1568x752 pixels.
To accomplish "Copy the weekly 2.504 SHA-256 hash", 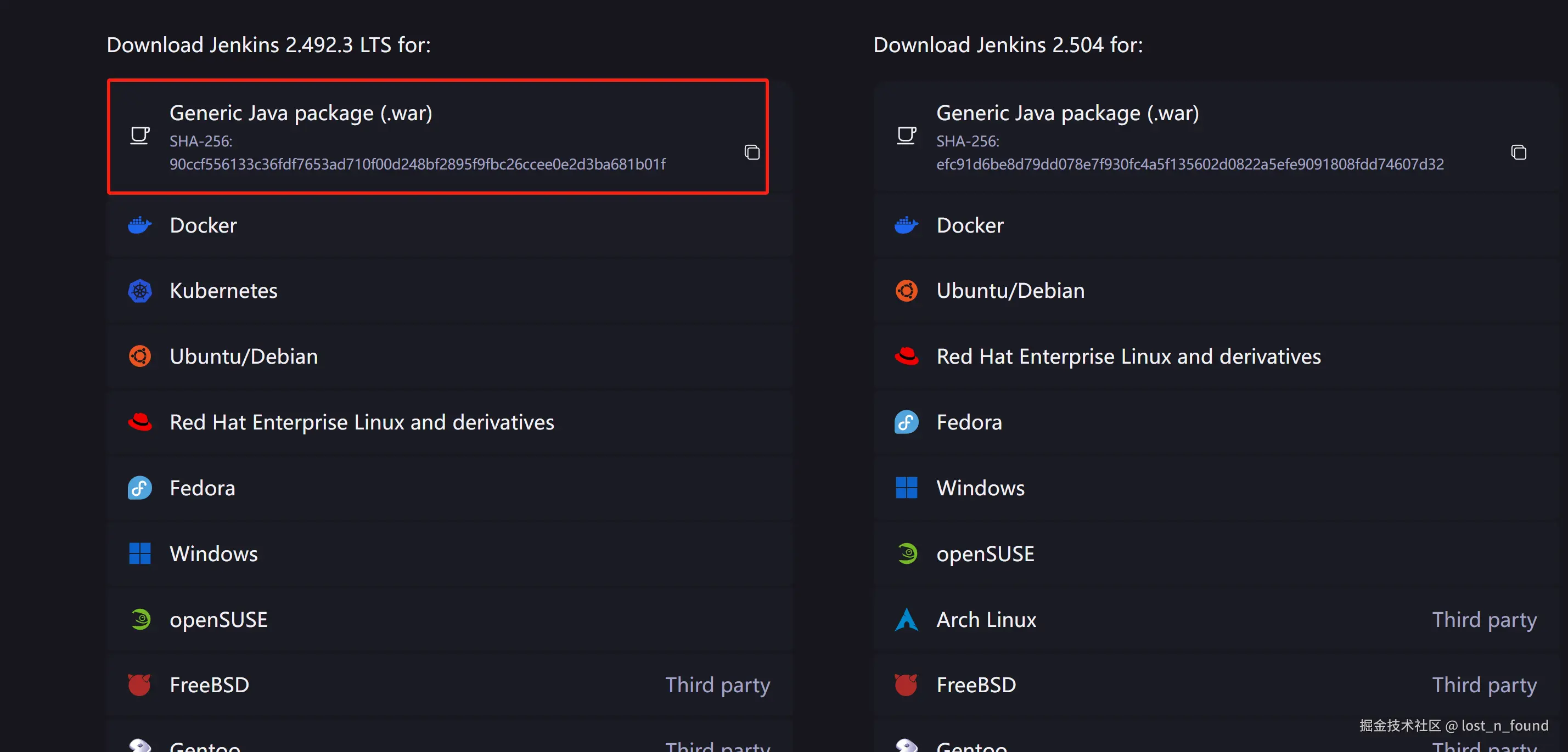I will point(1518,152).
